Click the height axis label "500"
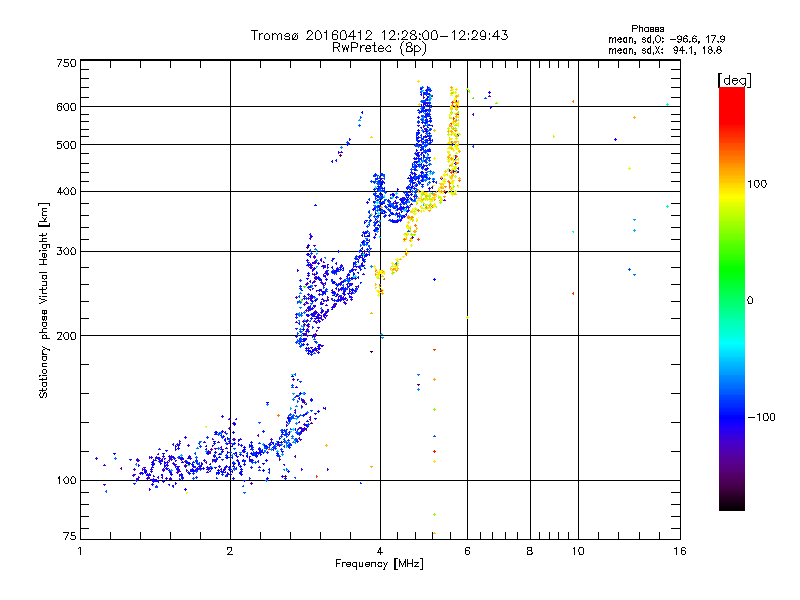 (67, 145)
